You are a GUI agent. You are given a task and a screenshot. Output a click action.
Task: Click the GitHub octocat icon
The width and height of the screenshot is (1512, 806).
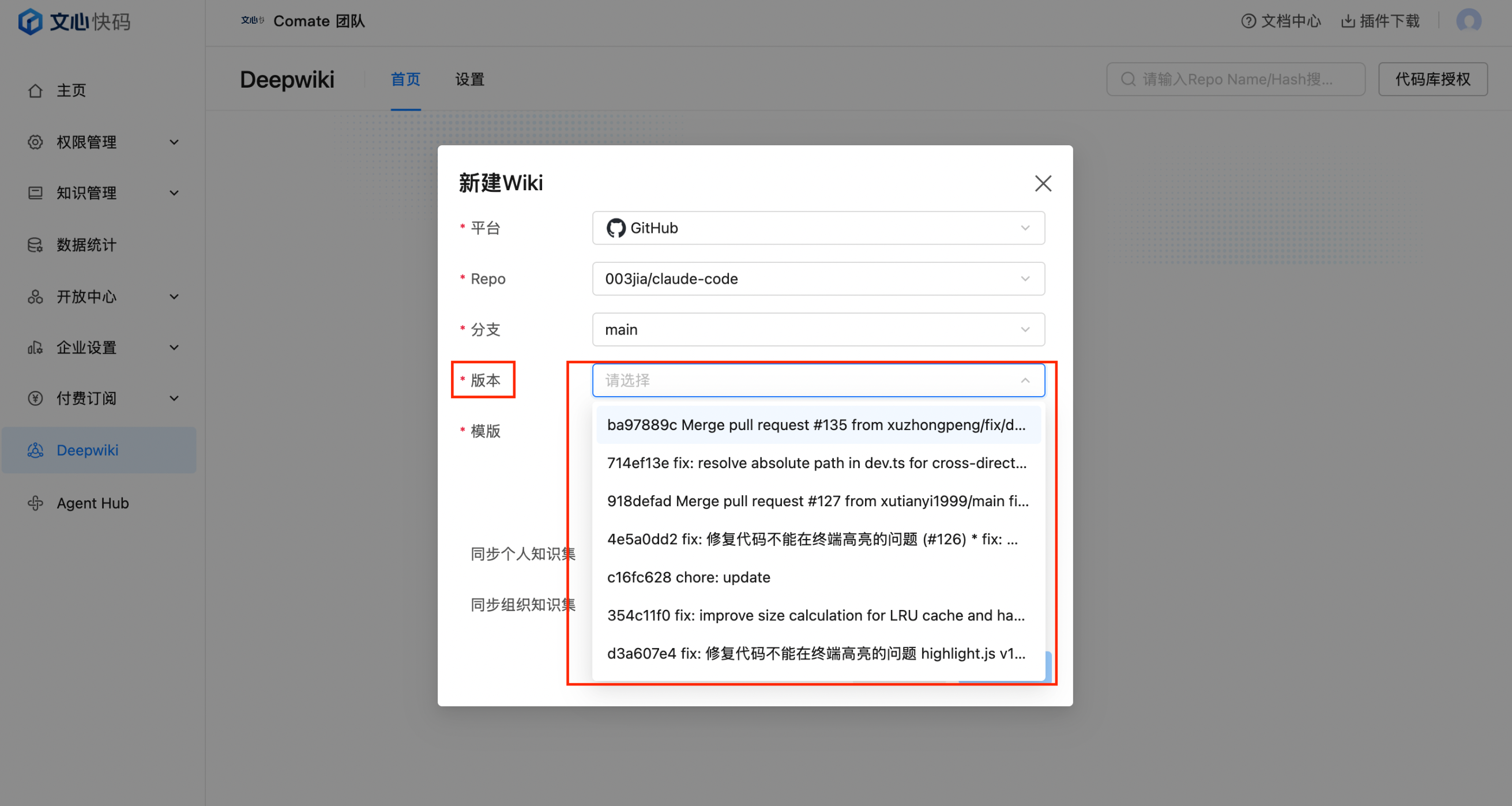click(616, 228)
